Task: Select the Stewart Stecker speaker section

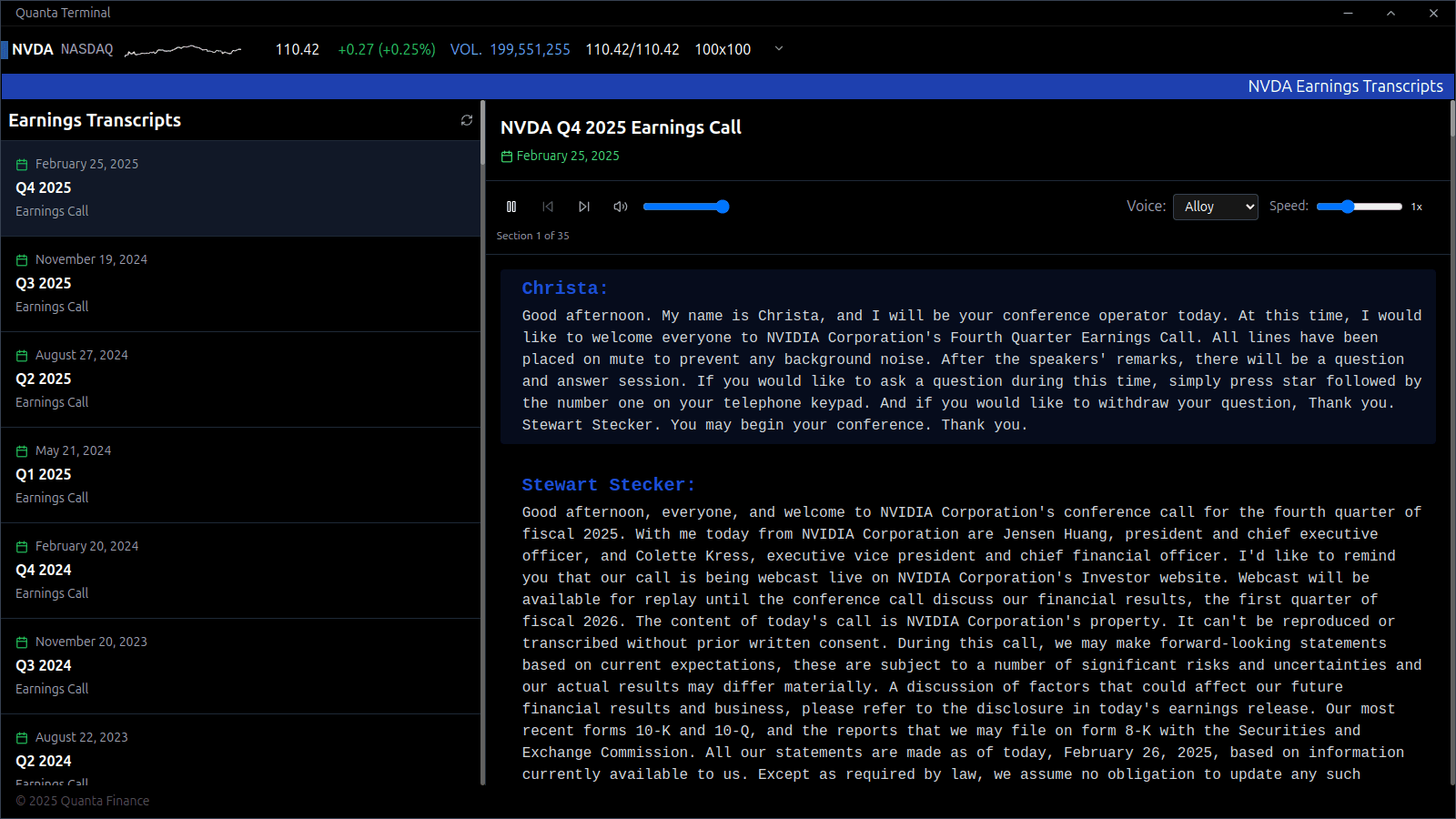Action: pyautogui.click(x=968, y=626)
